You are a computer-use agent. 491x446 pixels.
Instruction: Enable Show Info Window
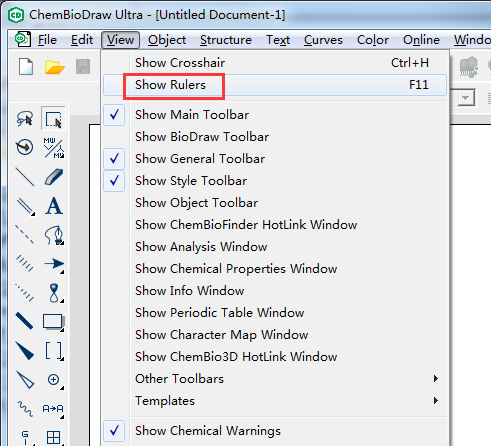pyautogui.click(x=275, y=291)
